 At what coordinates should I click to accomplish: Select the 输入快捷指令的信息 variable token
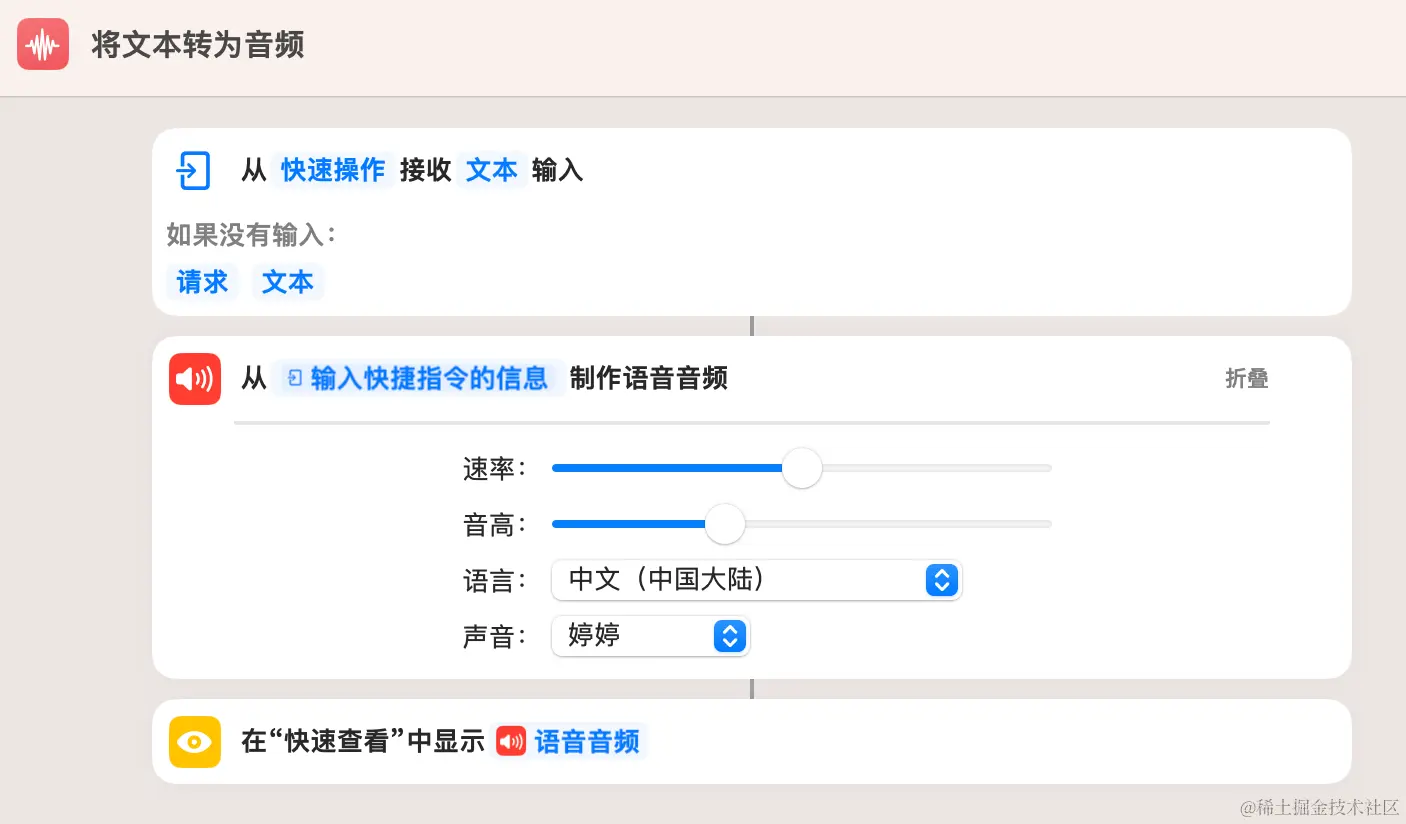tap(418, 378)
